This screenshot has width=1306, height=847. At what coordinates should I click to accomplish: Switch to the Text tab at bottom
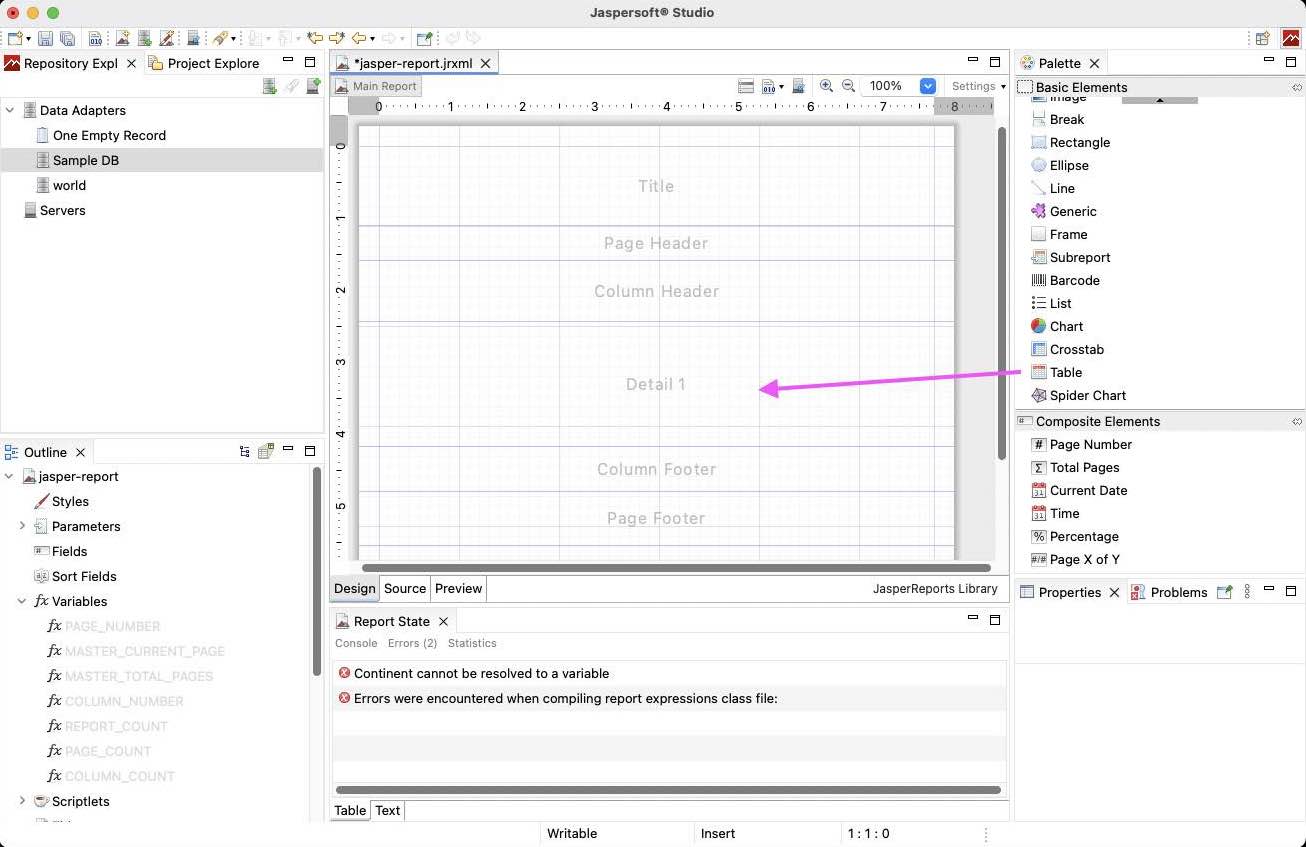pos(387,810)
